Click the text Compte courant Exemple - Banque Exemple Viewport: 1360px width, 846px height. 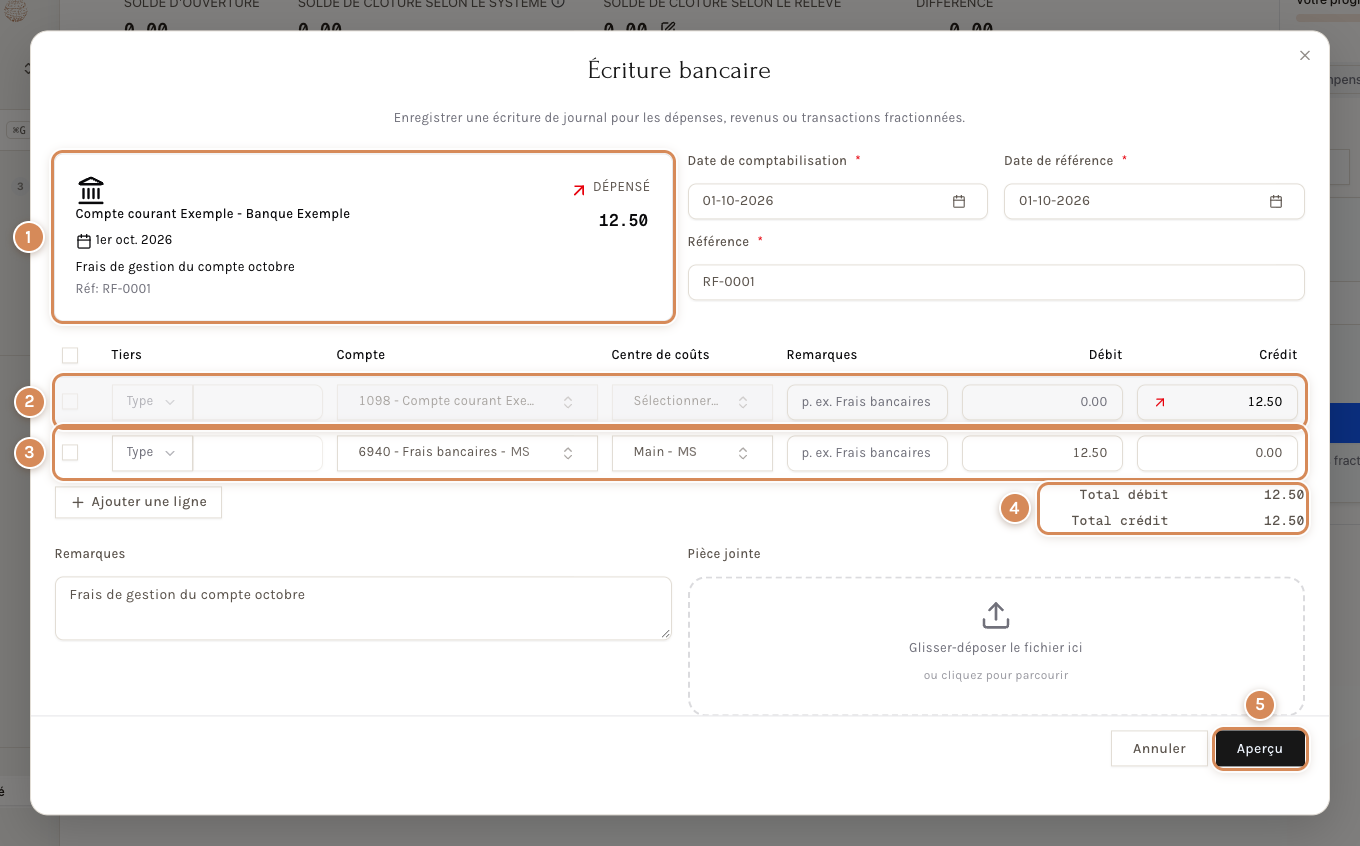(x=213, y=214)
